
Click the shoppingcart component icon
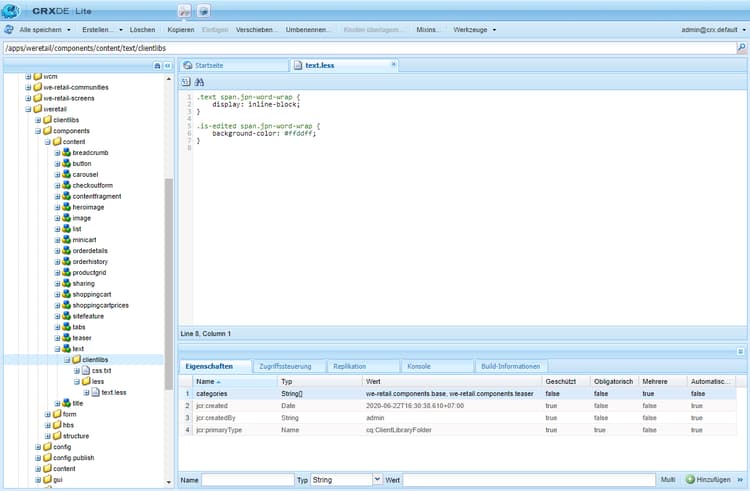coord(66,295)
